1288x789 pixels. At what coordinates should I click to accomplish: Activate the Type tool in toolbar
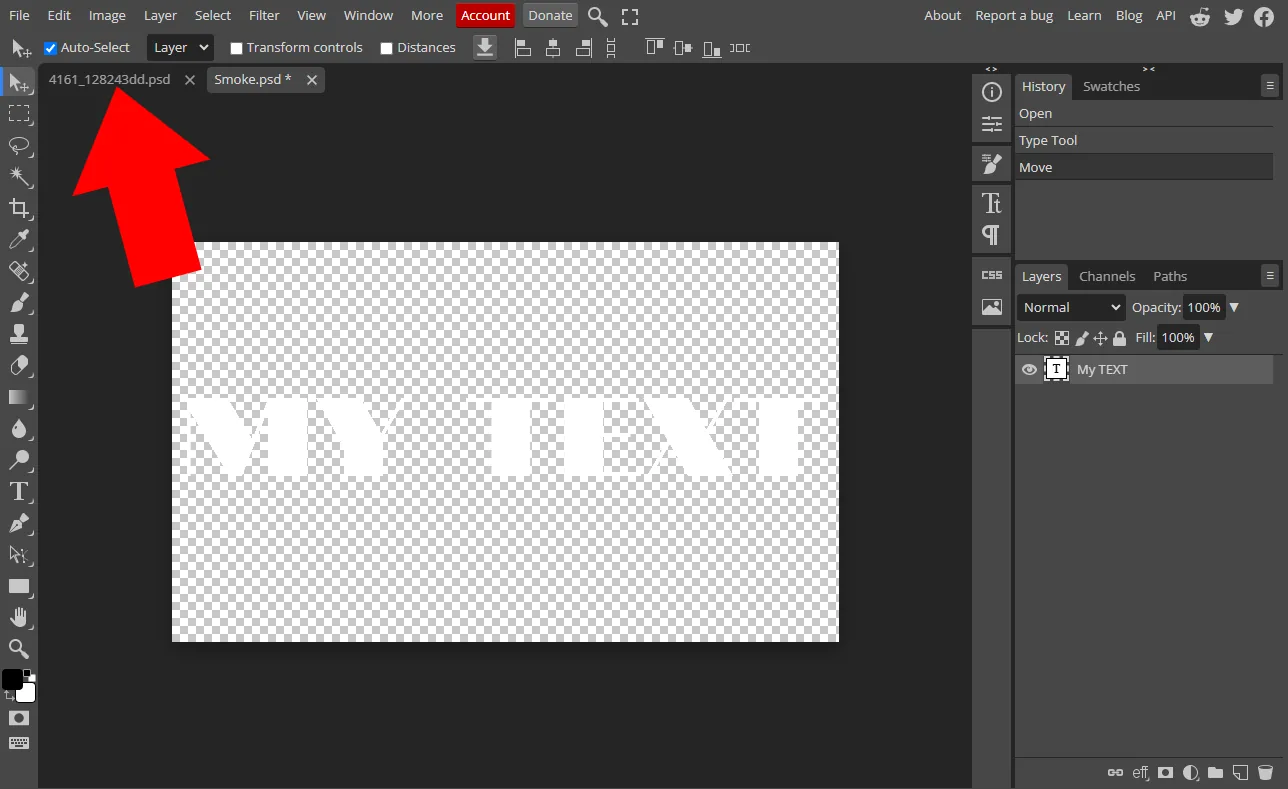point(19,491)
